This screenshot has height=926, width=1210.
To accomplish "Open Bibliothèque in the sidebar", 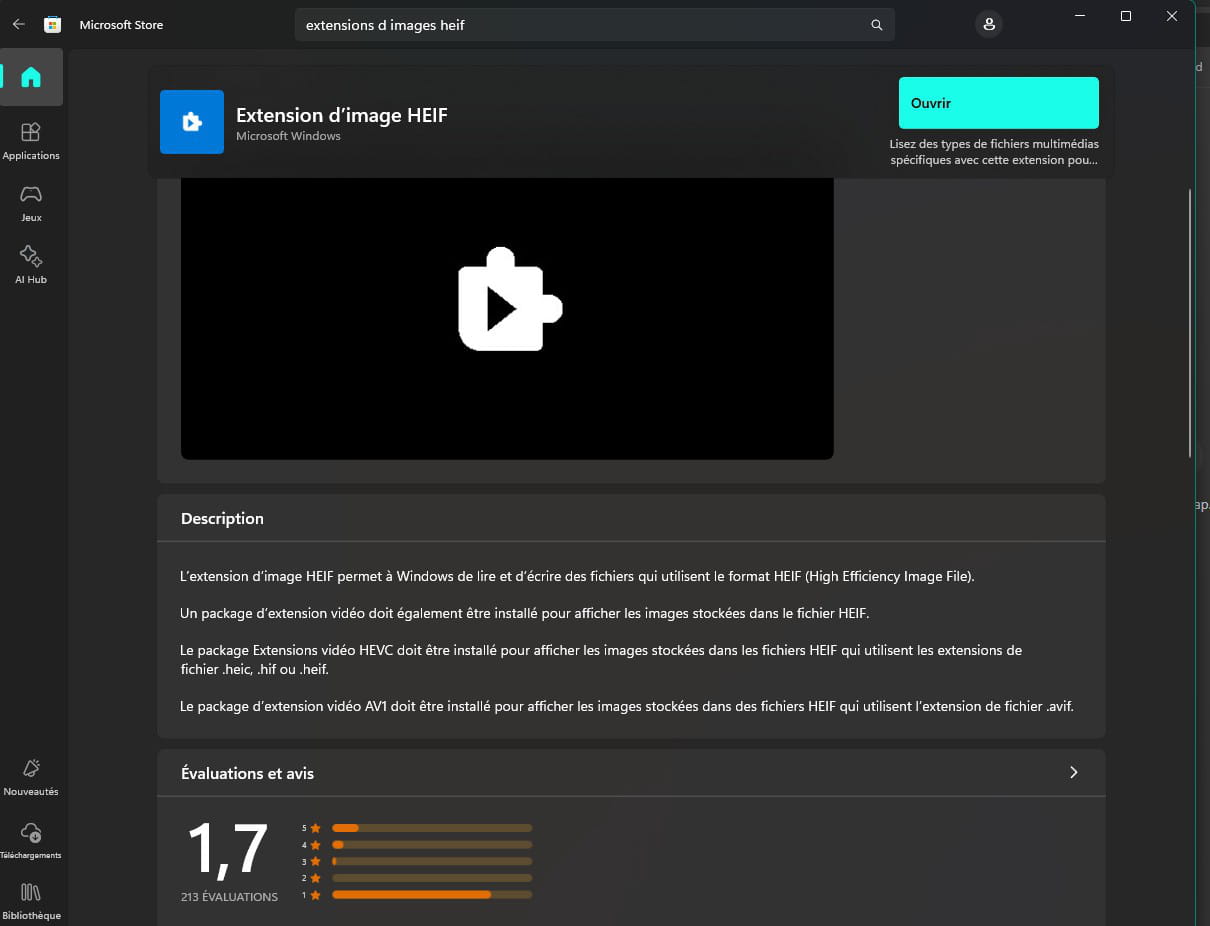I will [x=31, y=900].
